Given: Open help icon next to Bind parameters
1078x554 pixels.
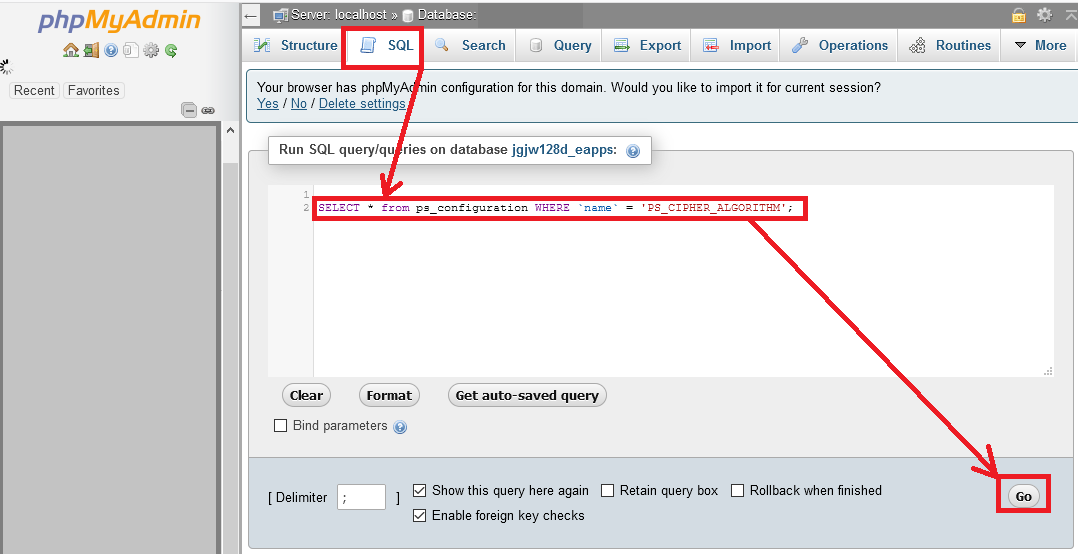Looking at the screenshot, I should click(x=400, y=427).
